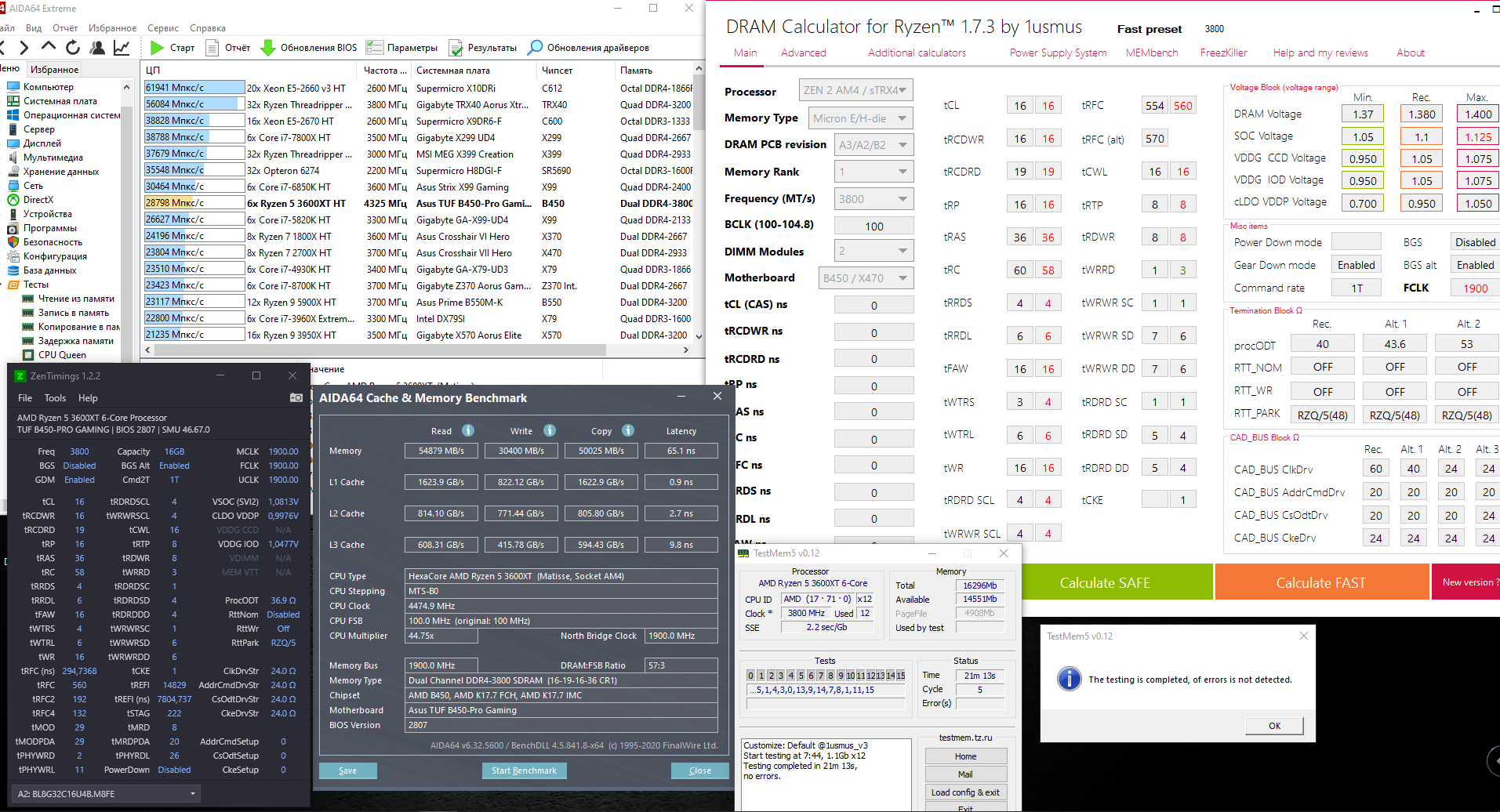Select the Задержка памяти test item
The image size is (1500, 812).
pos(75,341)
